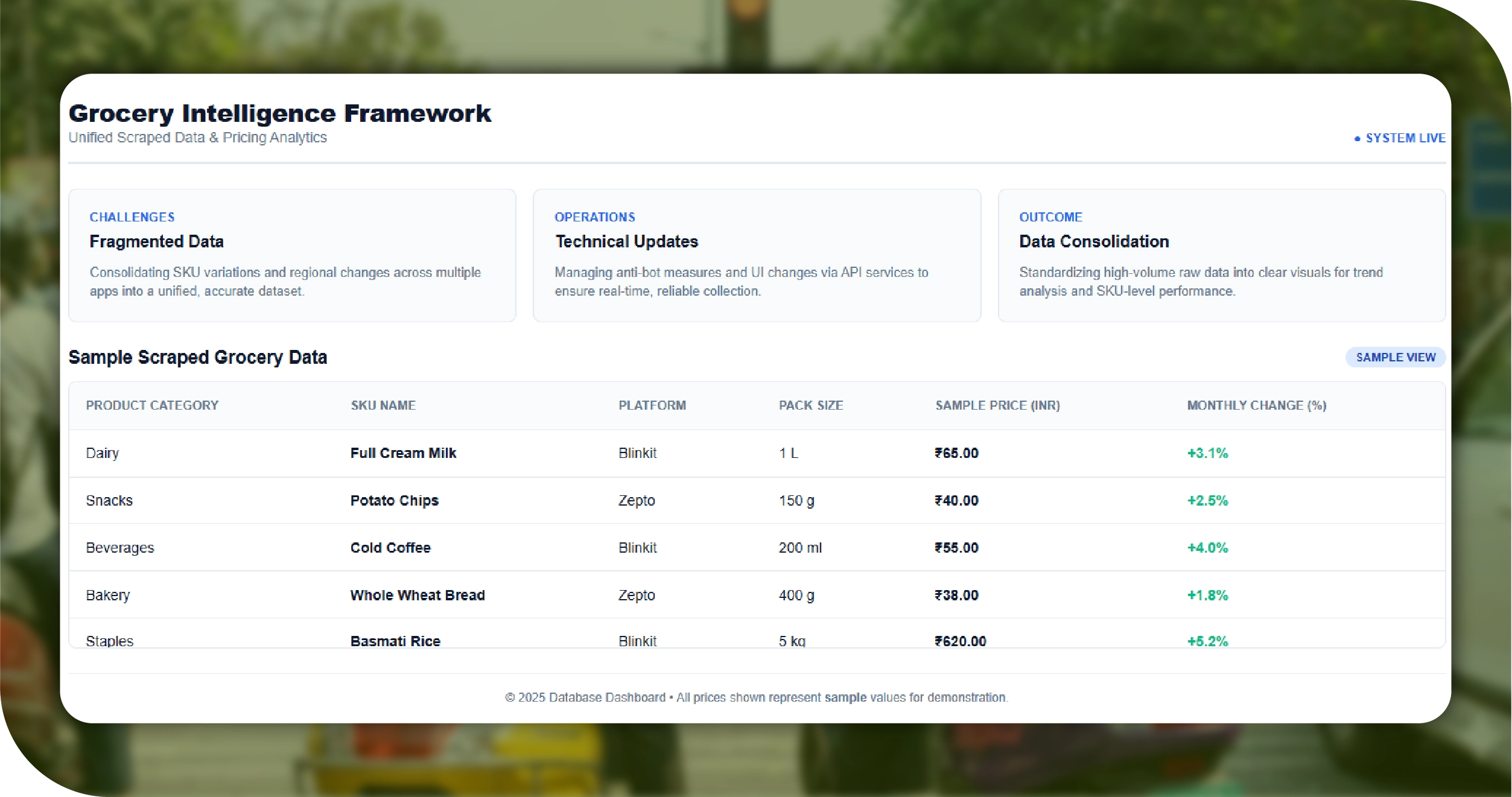Image resolution: width=1512 pixels, height=797 pixels.
Task: Select the Full Cream Milk SKU
Action: [x=403, y=453]
